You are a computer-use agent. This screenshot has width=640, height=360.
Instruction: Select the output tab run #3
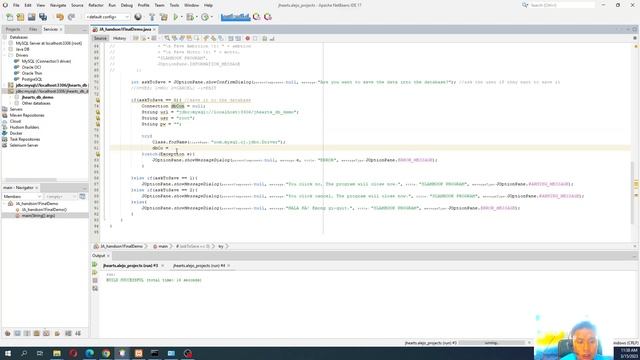[131, 266]
